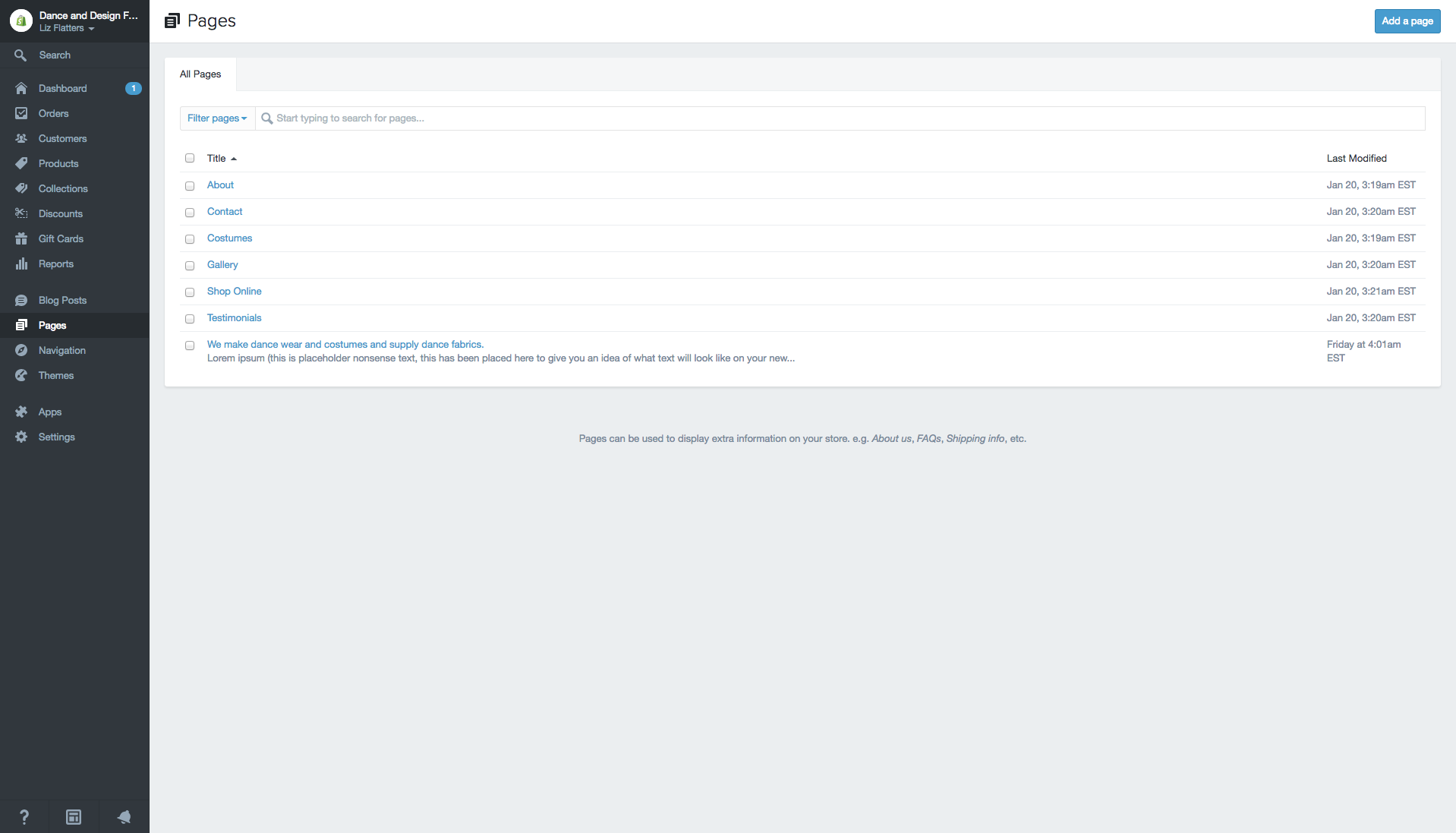Select the All Pages tab
This screenshot has height=833, width=1456.
pyautogui.click(x=200, y=74)
